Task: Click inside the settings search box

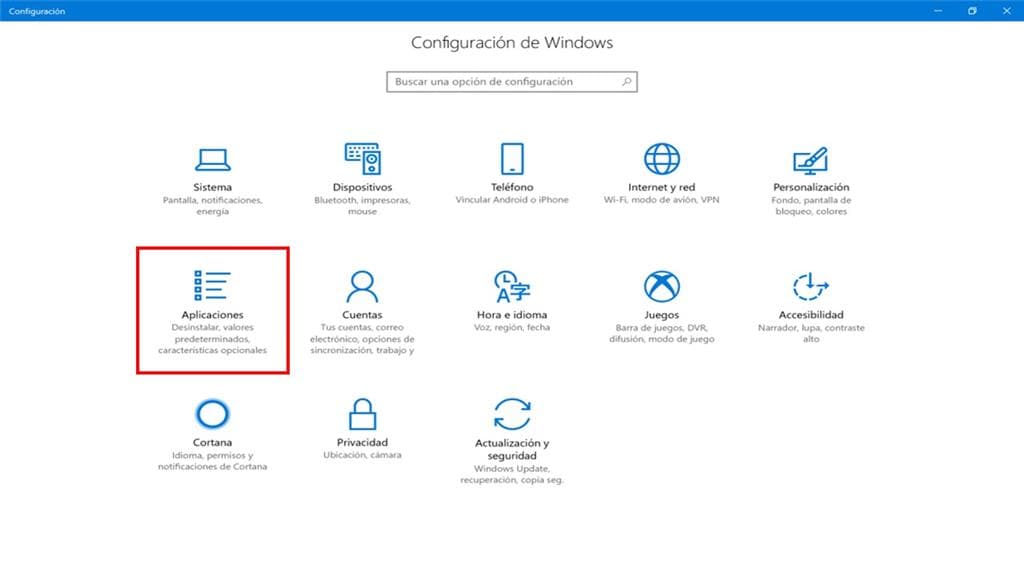Action: (x=500, y=82)
